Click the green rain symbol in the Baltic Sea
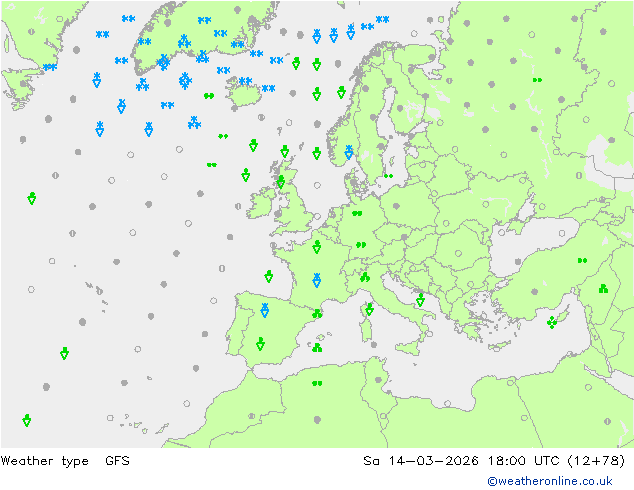The width and height of the screenshot is (634, 490). 389,176
